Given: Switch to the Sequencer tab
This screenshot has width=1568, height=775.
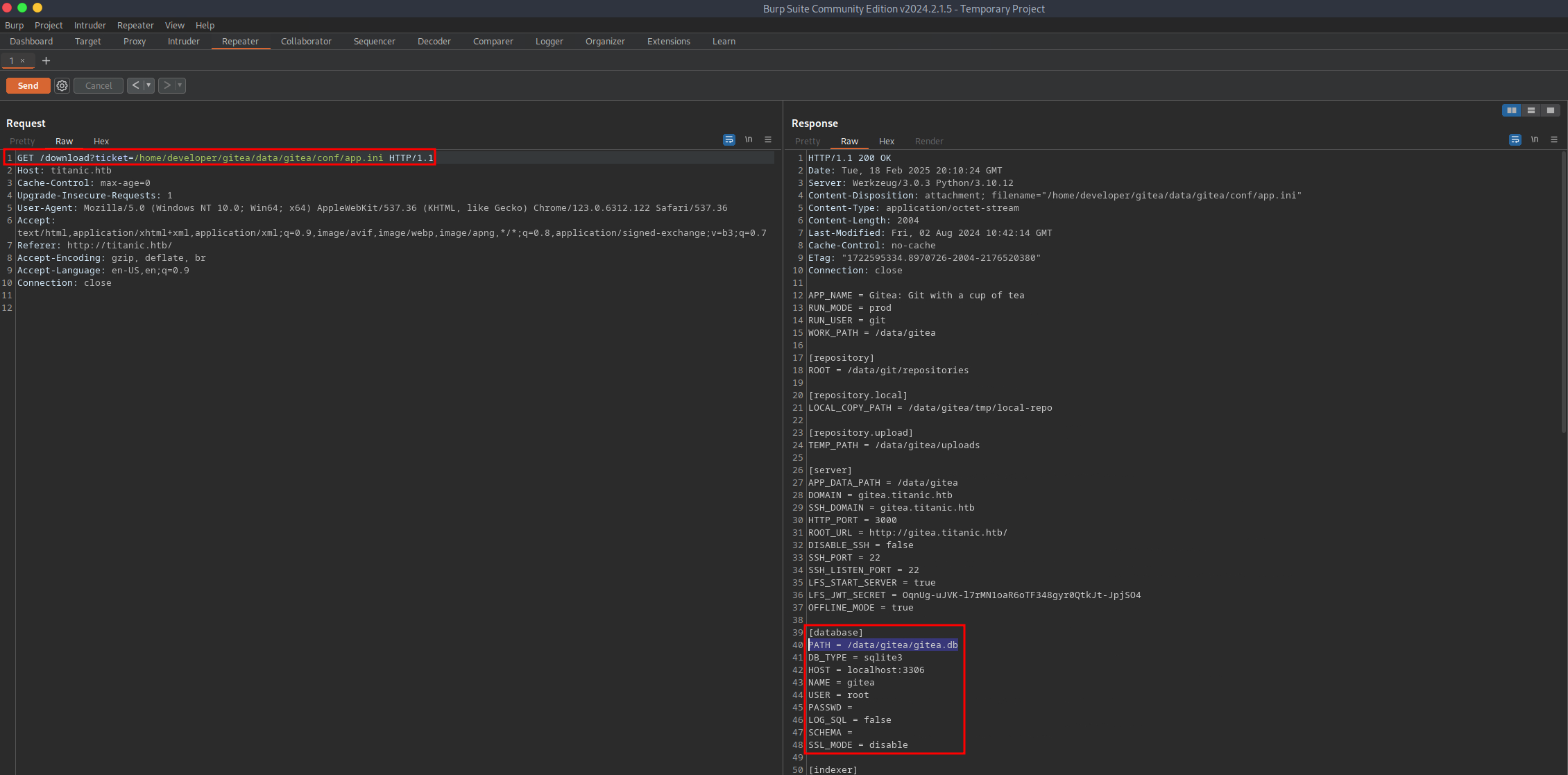Looking at the screenshot, I should coord(374,42).
